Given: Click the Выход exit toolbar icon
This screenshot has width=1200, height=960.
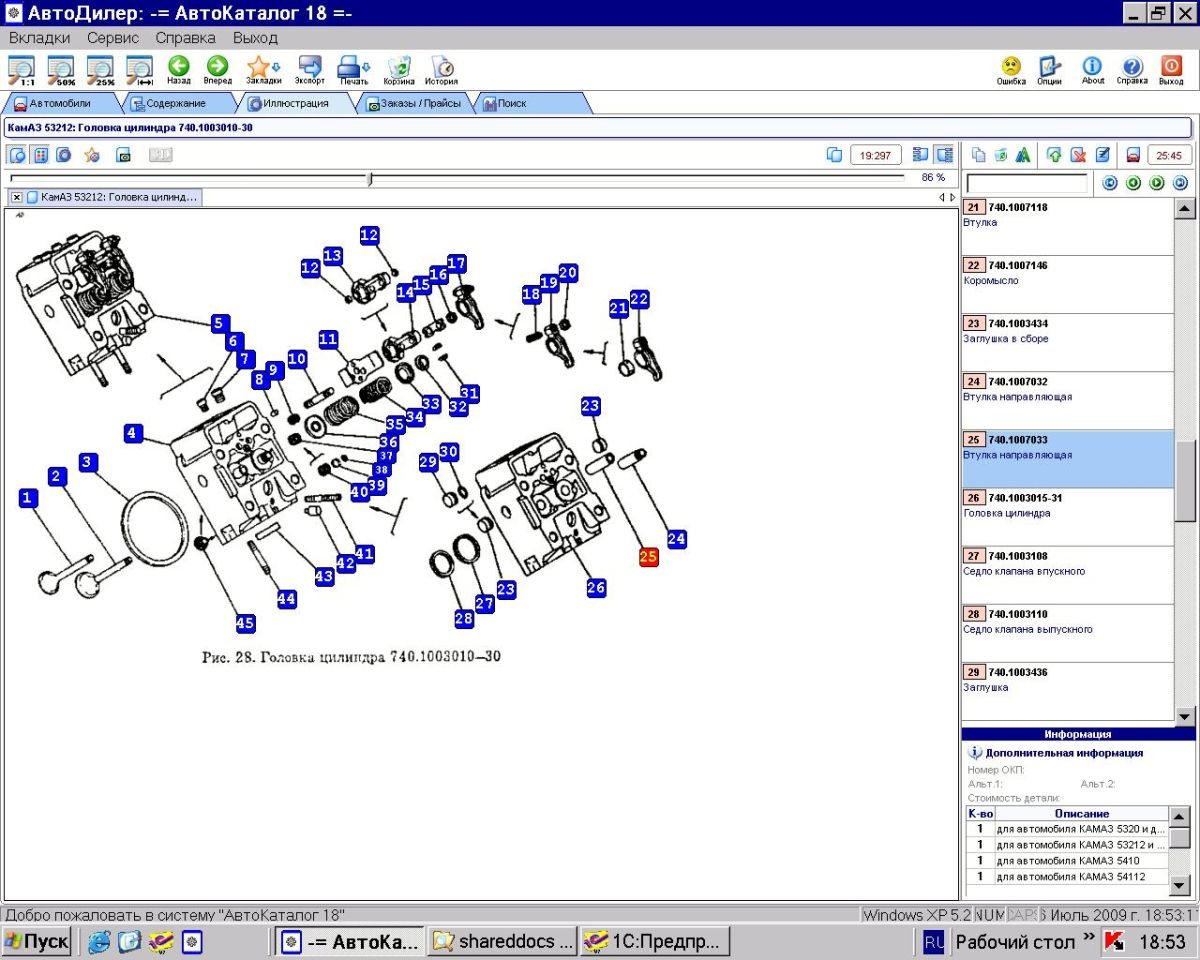Looking at the screenshot, I should click(x=1171, y=69).
